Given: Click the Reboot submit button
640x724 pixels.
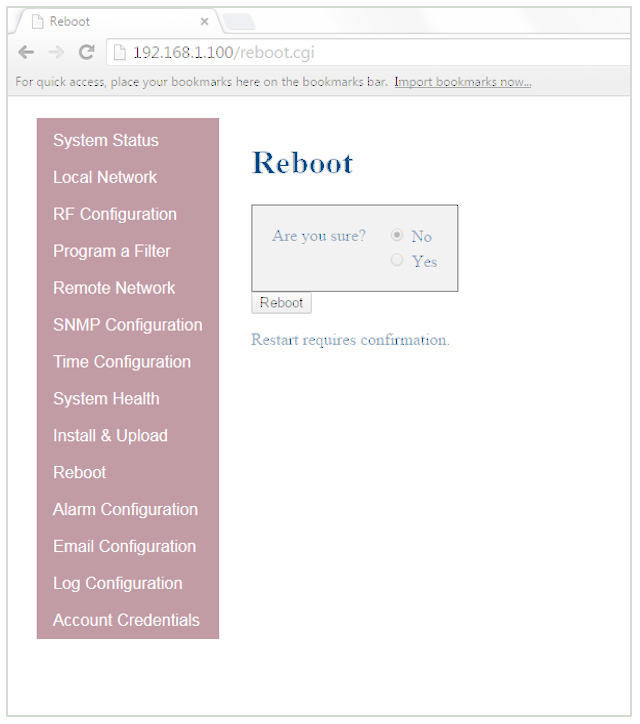Looking at the screenshot, I should coord(281,303).
